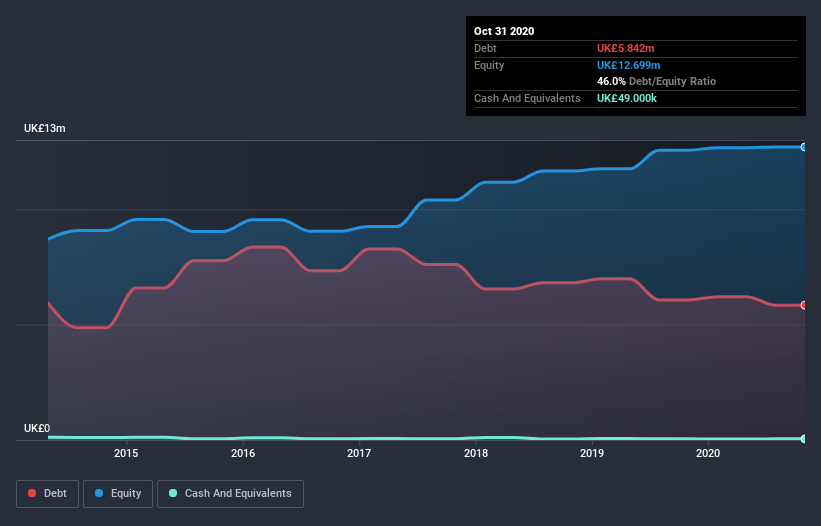Click the red Debt legend dot
Viewport: 821px width, 526px height.
[x=32, y=493]
